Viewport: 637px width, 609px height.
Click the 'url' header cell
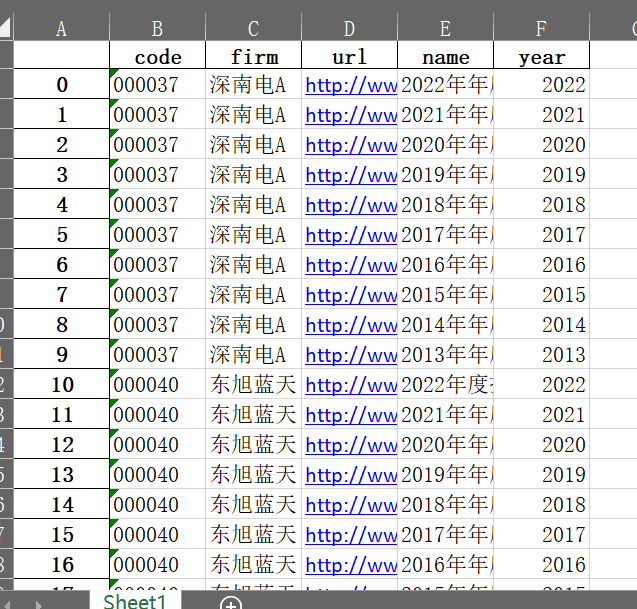coord(349,55)
